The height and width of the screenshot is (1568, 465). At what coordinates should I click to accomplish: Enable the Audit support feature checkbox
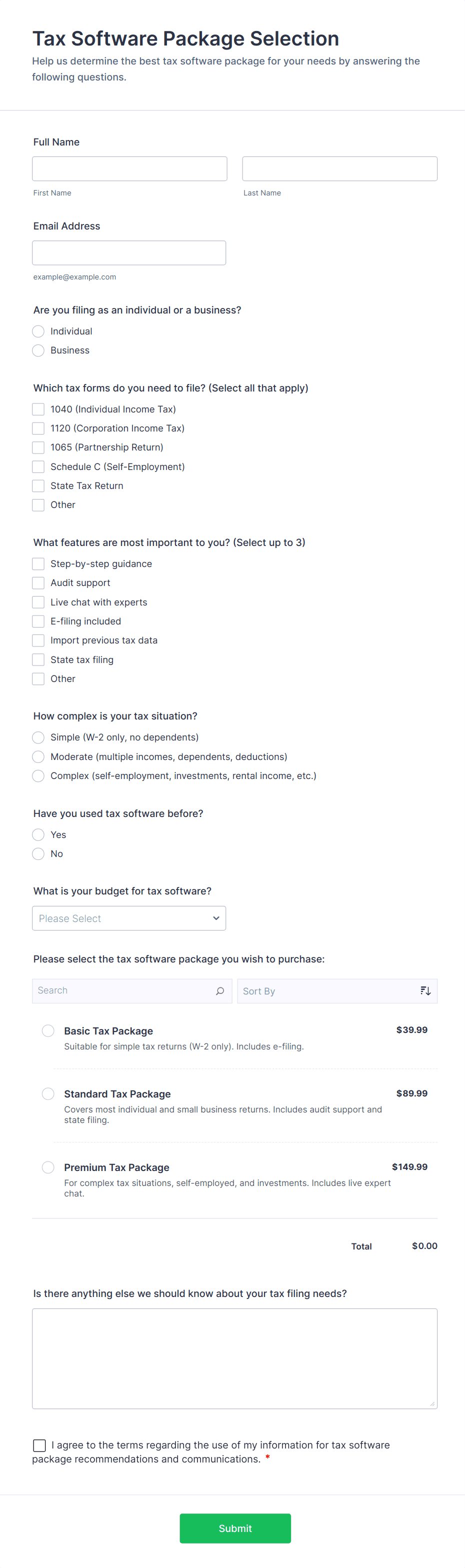click(x=38, y=583)
